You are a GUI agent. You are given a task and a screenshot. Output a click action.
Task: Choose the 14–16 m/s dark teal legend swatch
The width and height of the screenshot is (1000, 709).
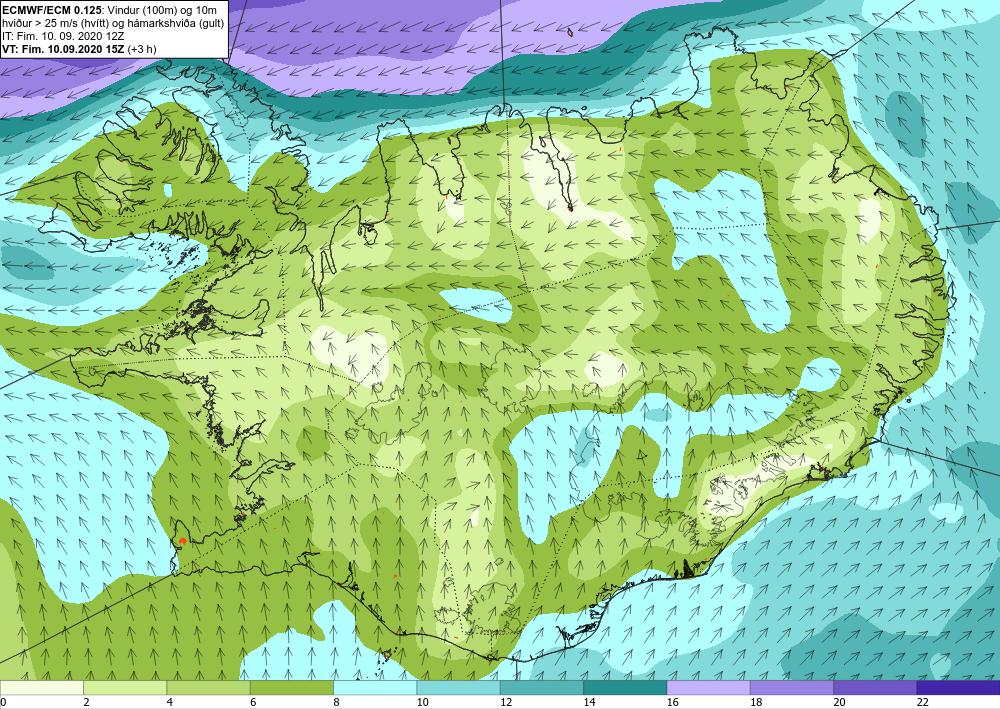pyautogui.click(x=625, y=687)
